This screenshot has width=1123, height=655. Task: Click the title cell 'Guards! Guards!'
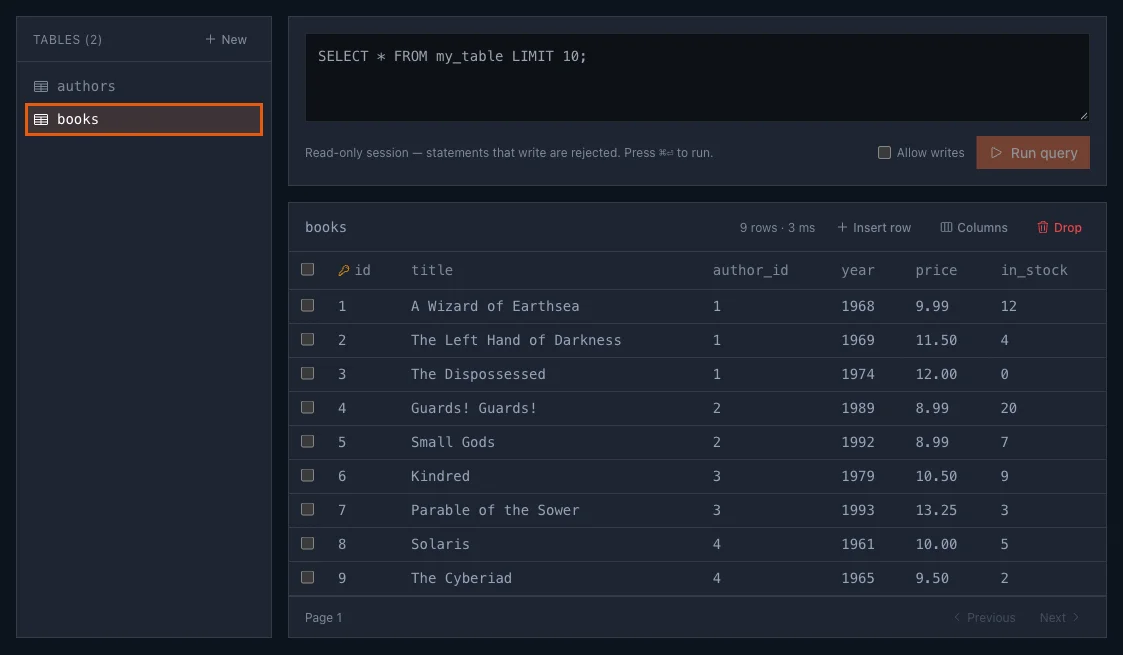click(x=474, y=408)
